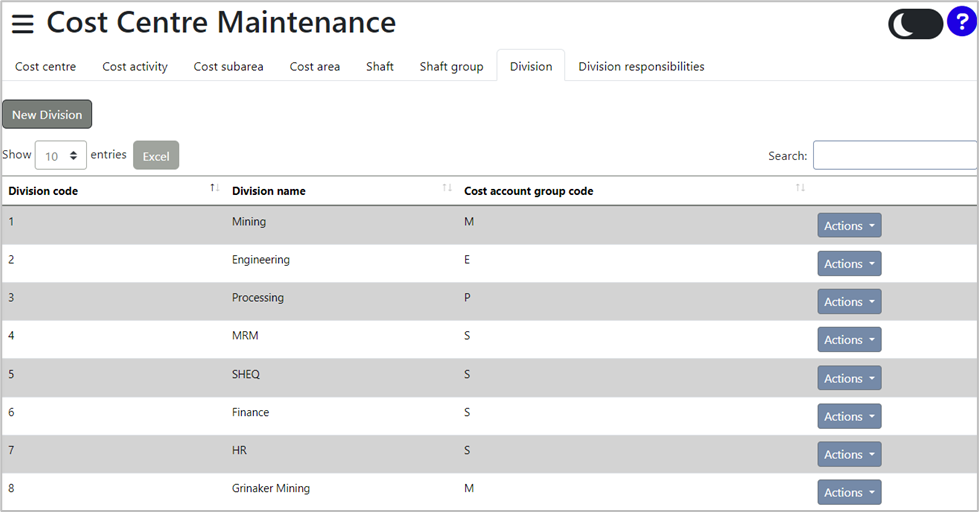Open Actions dropdown for SHEQ row

point(849,378)
